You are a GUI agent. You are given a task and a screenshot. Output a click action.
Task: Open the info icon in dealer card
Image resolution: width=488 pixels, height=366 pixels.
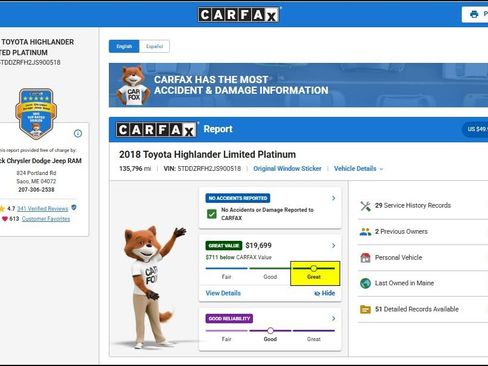[x=78, y=133]
